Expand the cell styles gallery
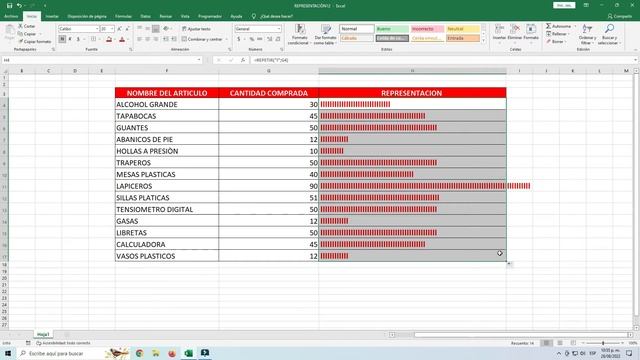Image resolution: width=640 pixels, height=360 pixels. point(484,40)
